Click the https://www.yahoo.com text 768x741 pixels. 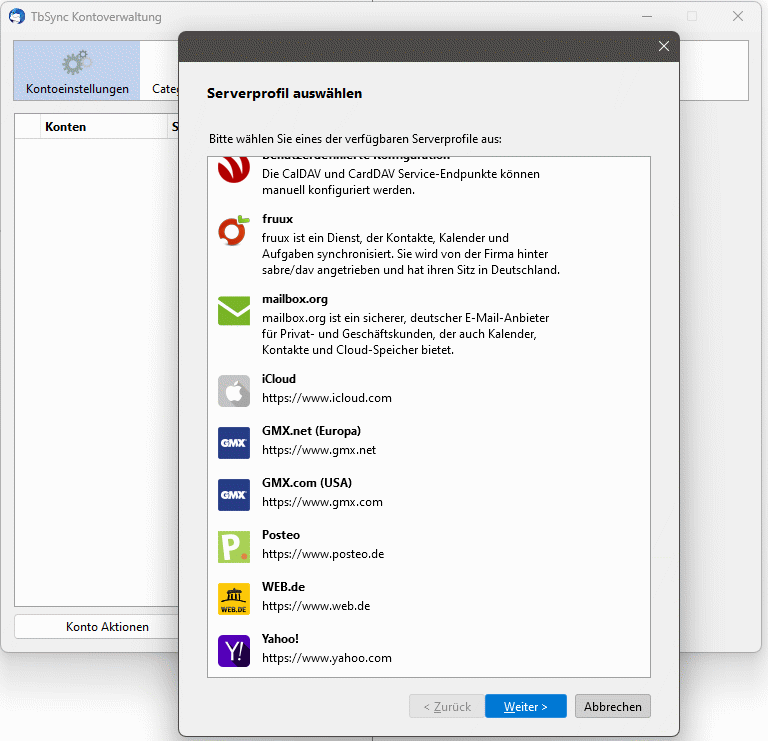point(327,657)
